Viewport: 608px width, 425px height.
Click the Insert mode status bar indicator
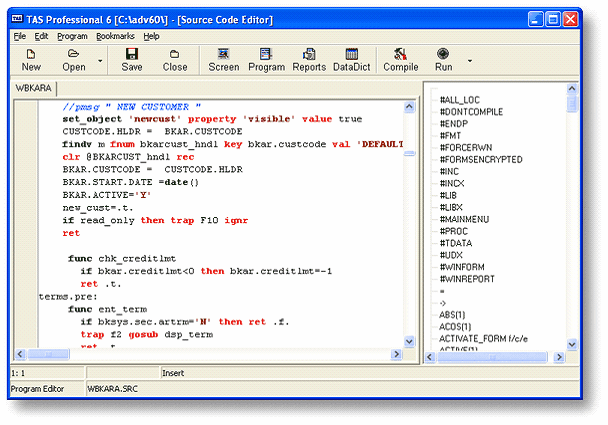coord(173,373)
